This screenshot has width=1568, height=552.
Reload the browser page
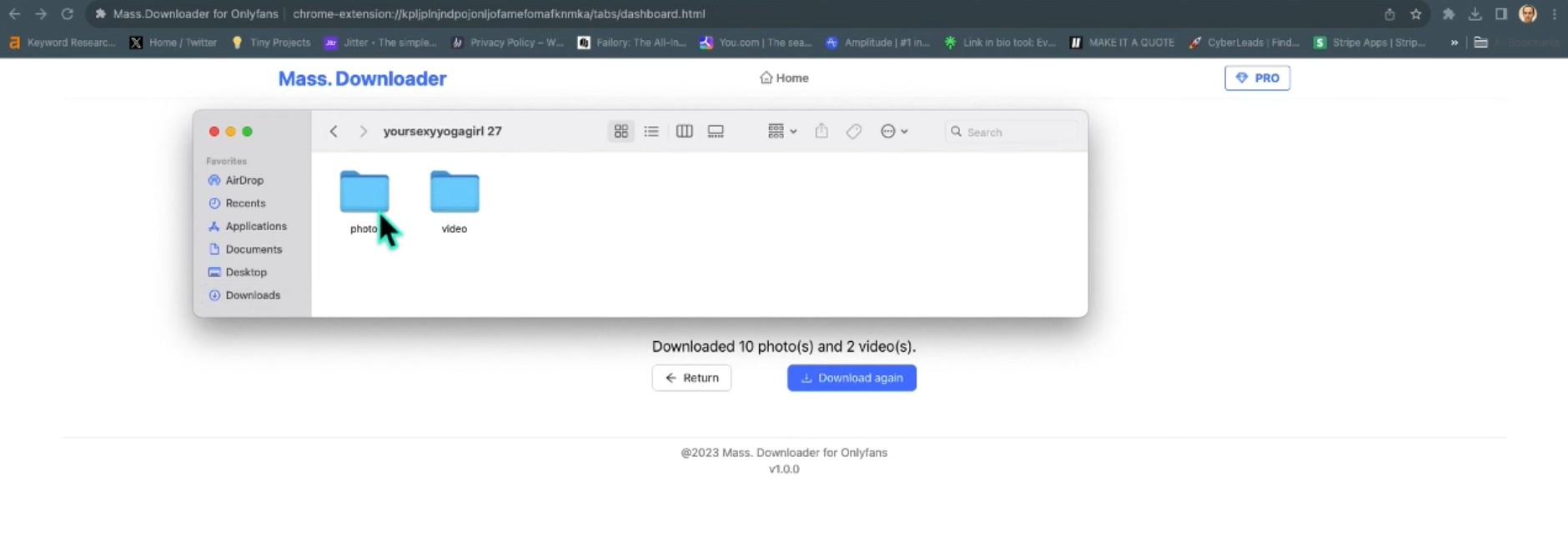click(x=68, y=13)
